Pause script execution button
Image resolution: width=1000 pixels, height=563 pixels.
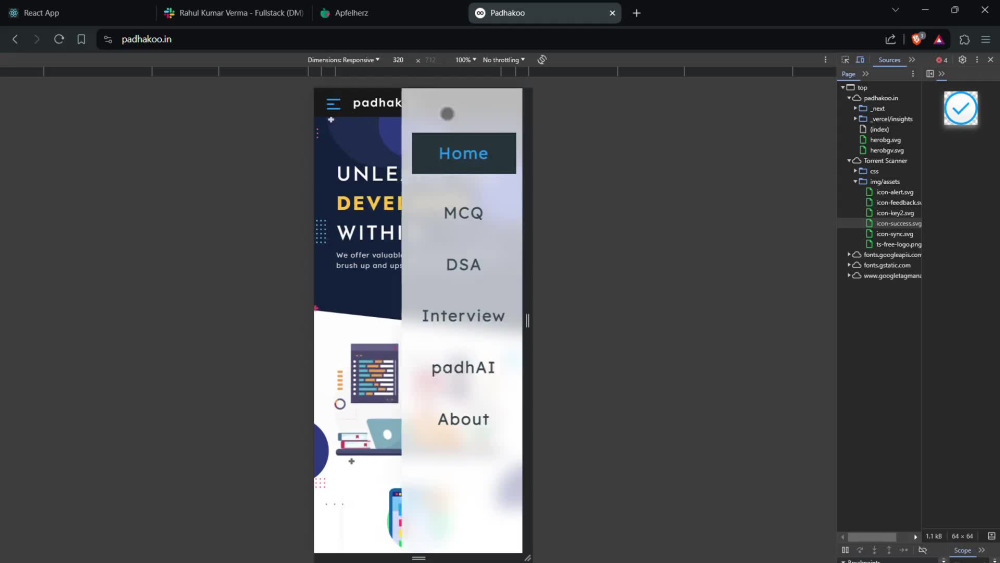[x=845, y=550]
